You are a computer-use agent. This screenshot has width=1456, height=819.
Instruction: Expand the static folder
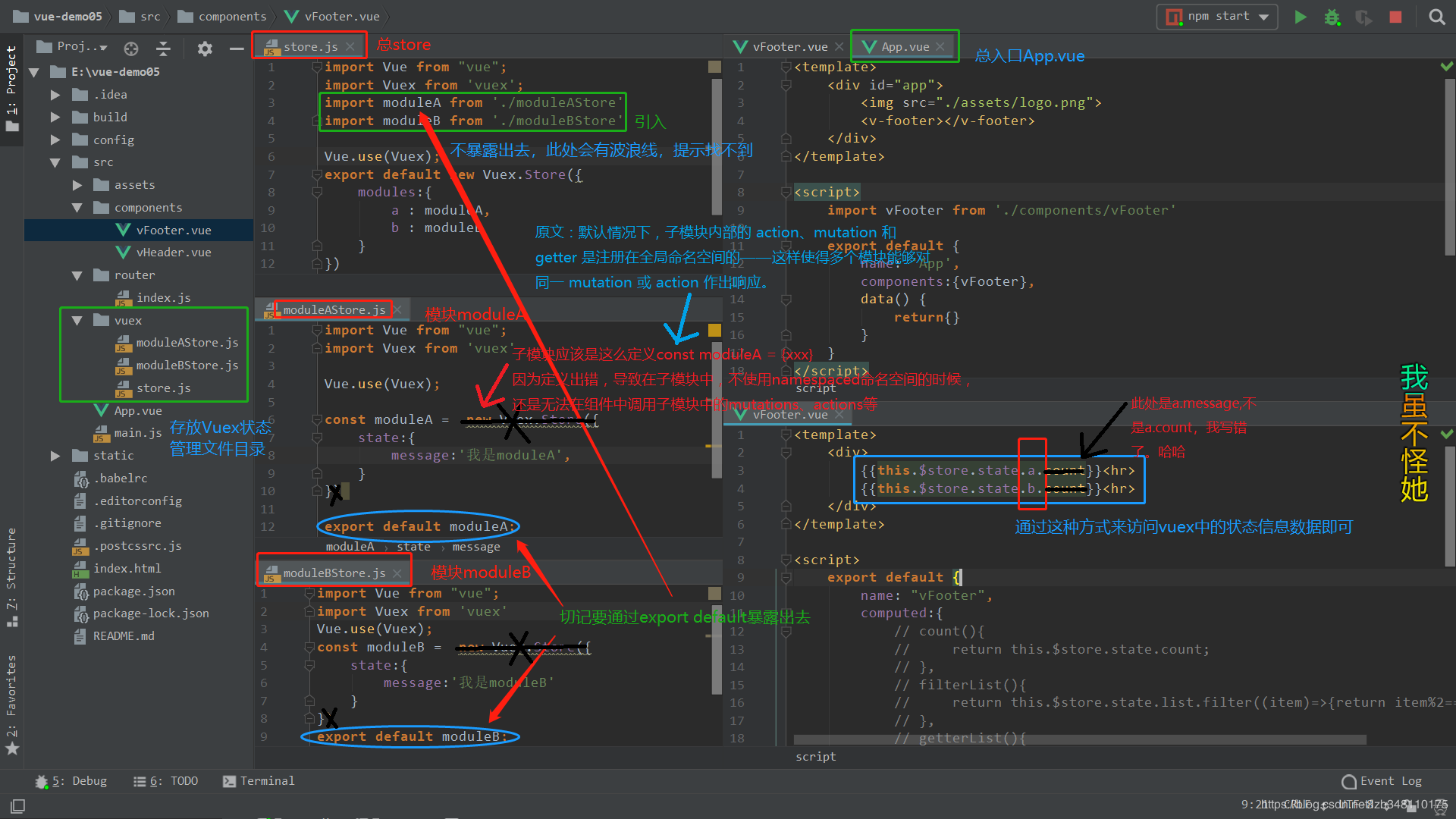point(55,456)
